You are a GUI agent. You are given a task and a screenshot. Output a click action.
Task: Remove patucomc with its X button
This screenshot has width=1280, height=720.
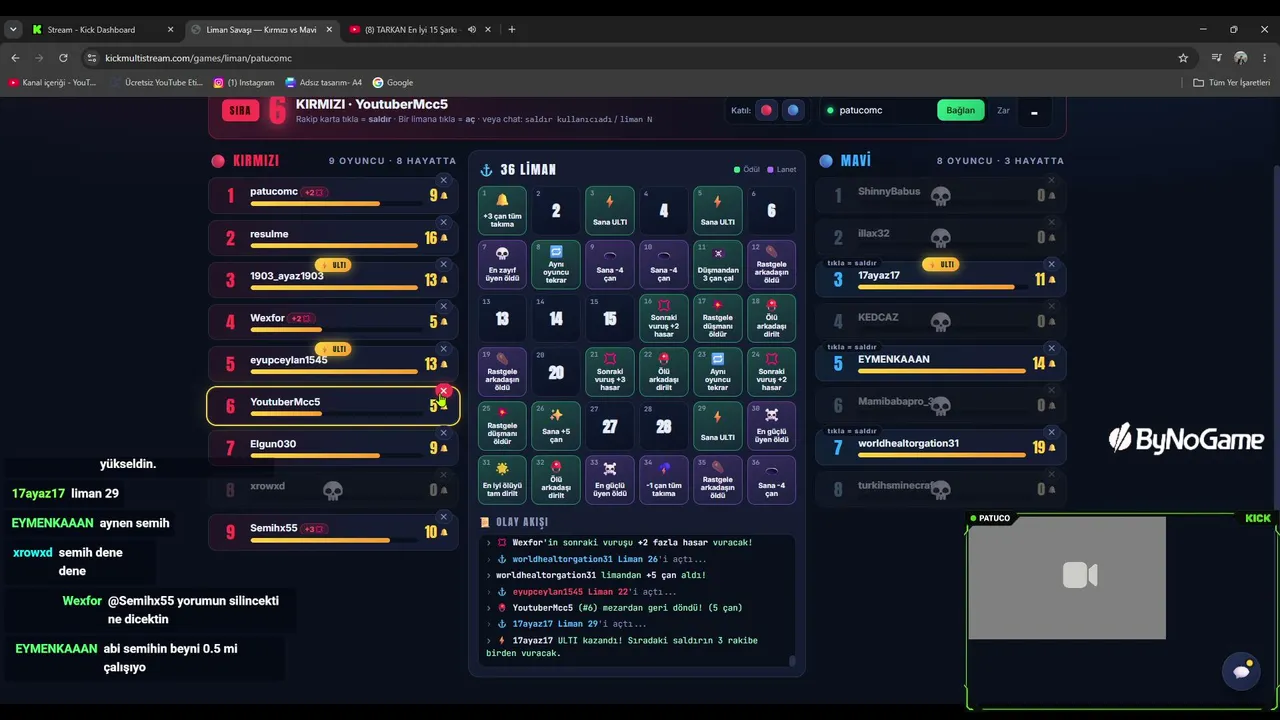pos(444,180)
